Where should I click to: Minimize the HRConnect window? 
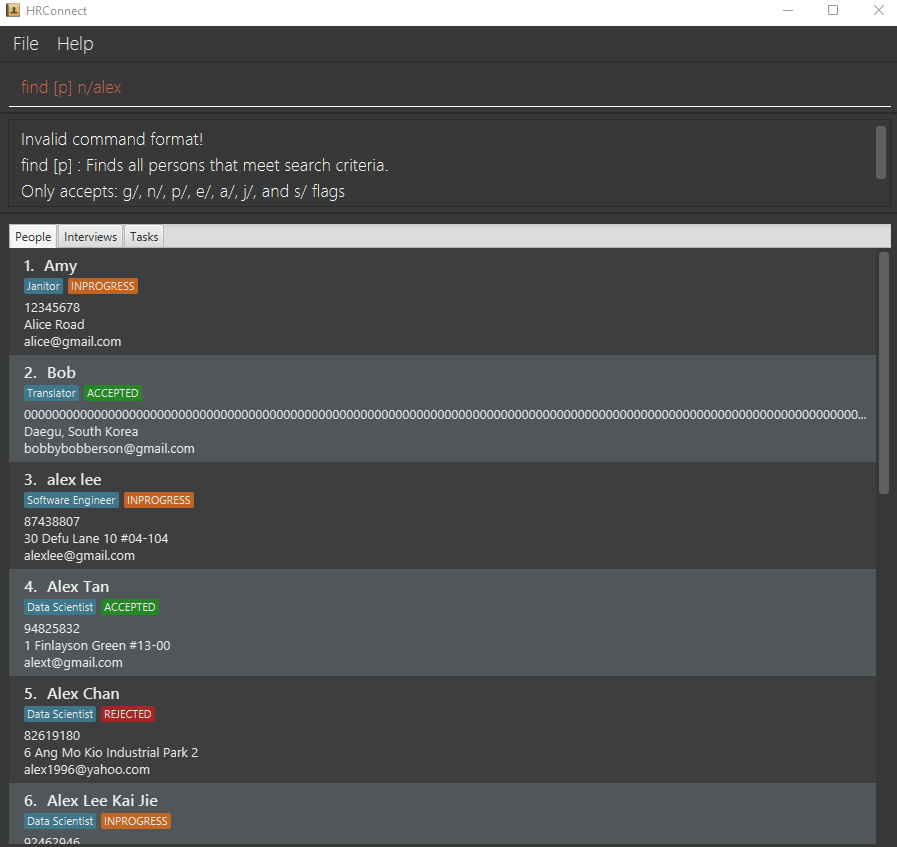pyautogui.click(x=788, y=10)
